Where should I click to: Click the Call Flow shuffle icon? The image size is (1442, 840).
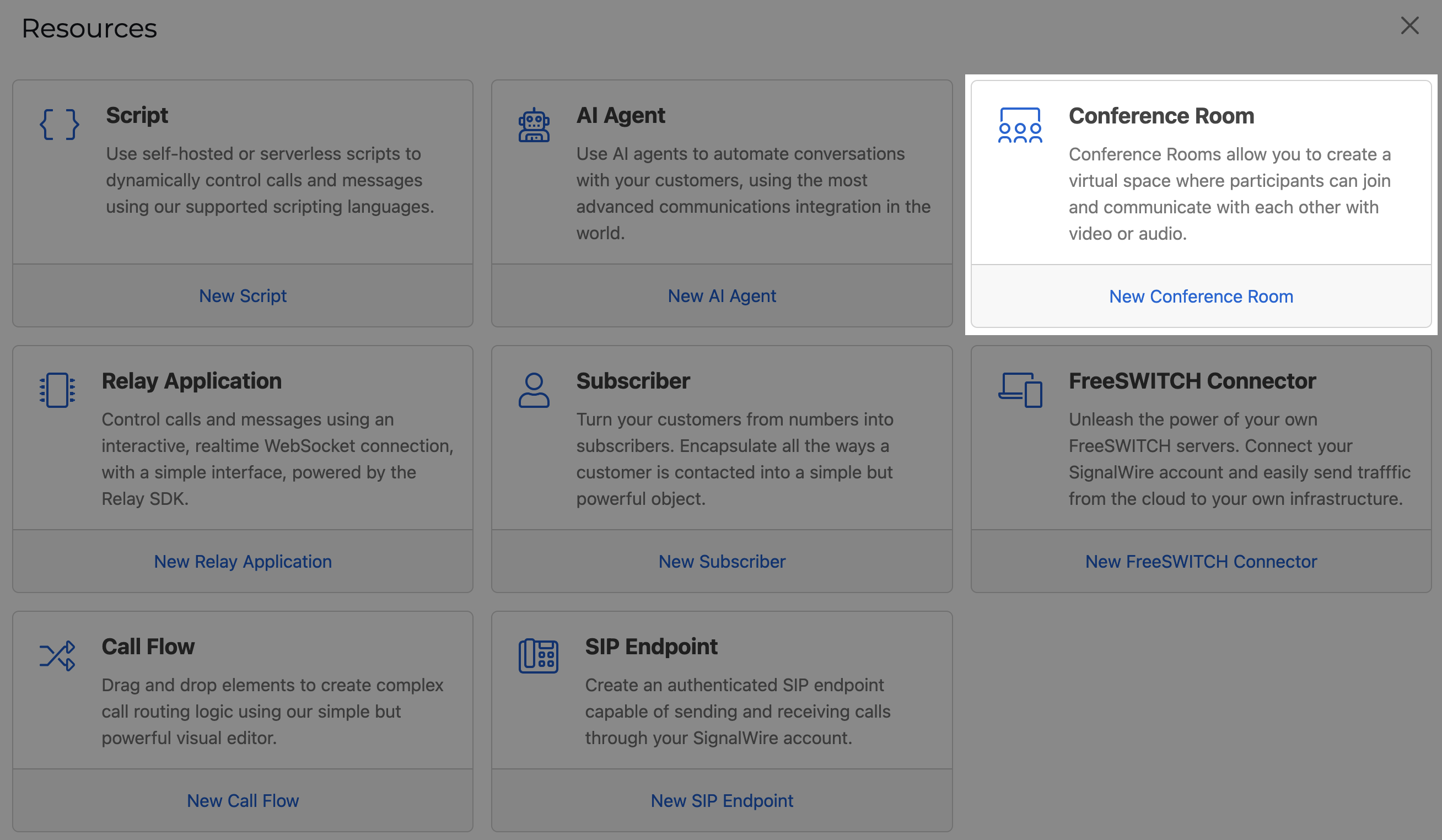click(57, 656)
